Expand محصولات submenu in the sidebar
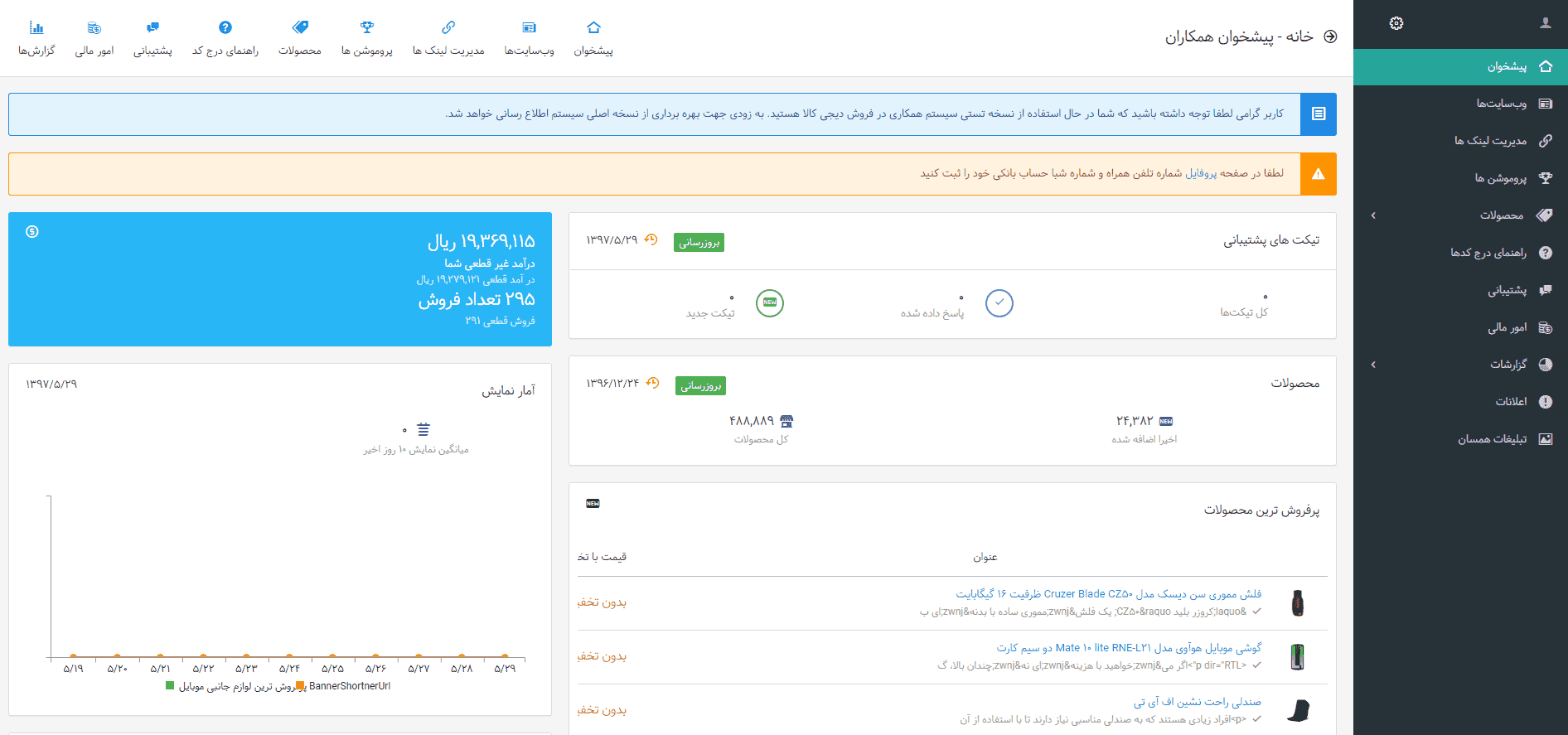1568x735 pixels. [1373, 215]
